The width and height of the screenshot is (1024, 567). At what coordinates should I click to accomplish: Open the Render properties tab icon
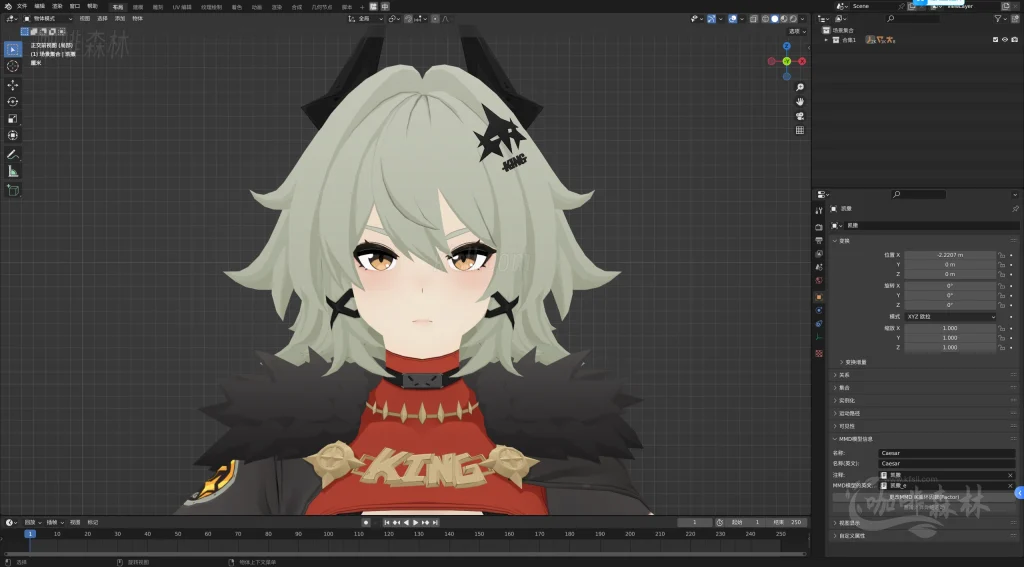pos(819,227)
